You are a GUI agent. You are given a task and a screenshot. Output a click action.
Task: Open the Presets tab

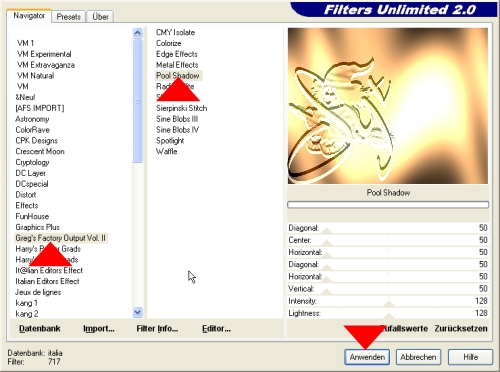click(x=68, y=17)
